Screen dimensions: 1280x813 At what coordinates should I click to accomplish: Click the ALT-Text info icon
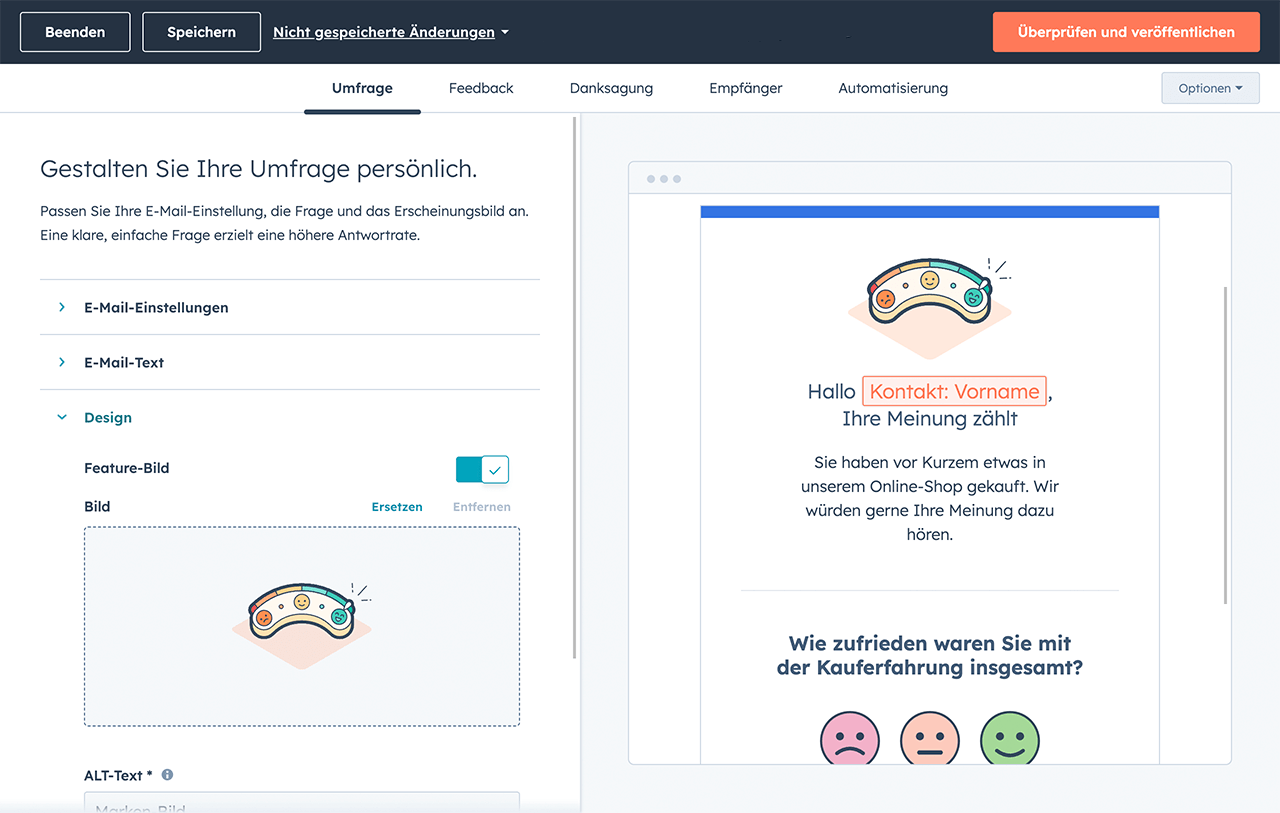pyautogui.click(x=167, y=775)
